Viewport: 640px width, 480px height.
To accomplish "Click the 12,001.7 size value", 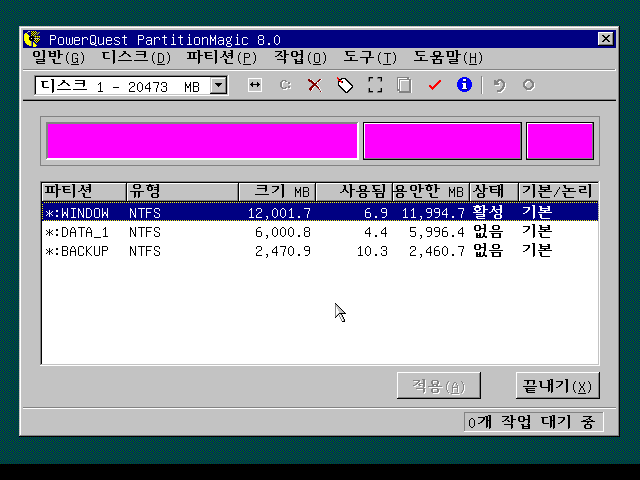I will (279, 213).
